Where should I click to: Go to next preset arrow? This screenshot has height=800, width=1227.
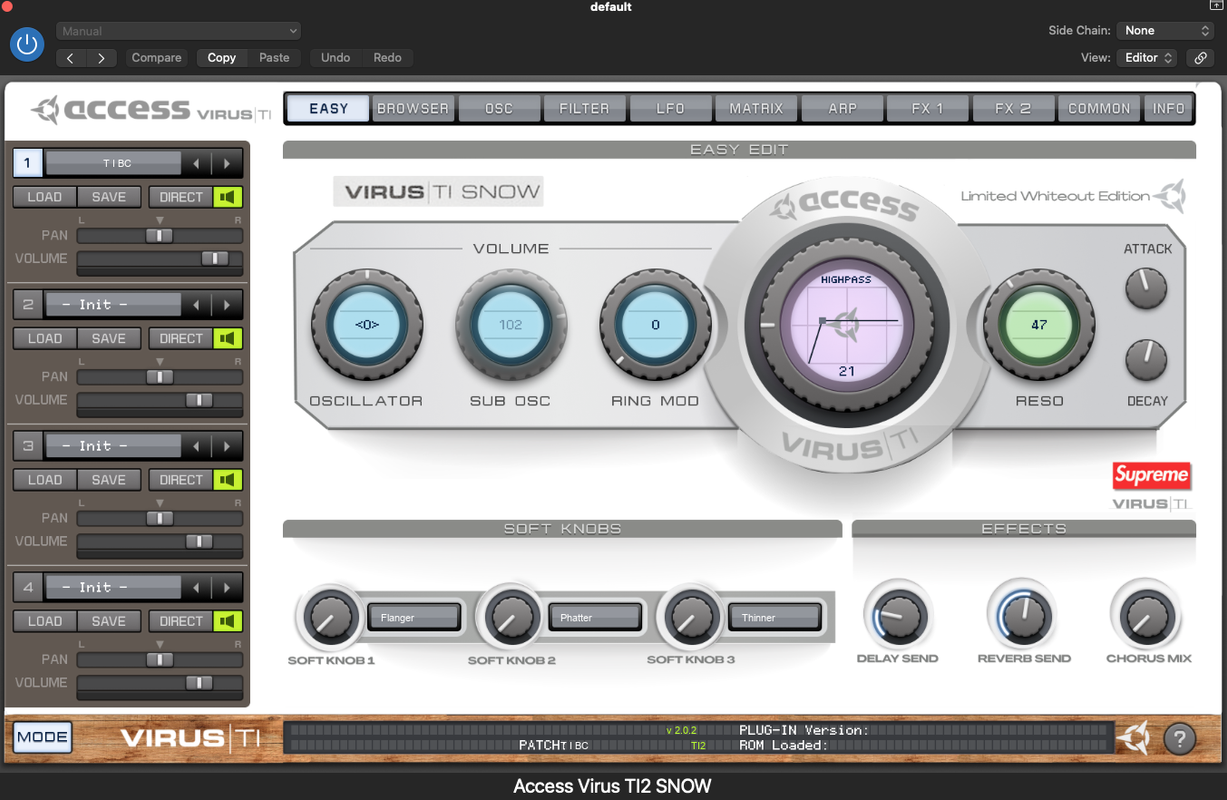(x=101, y=58)
